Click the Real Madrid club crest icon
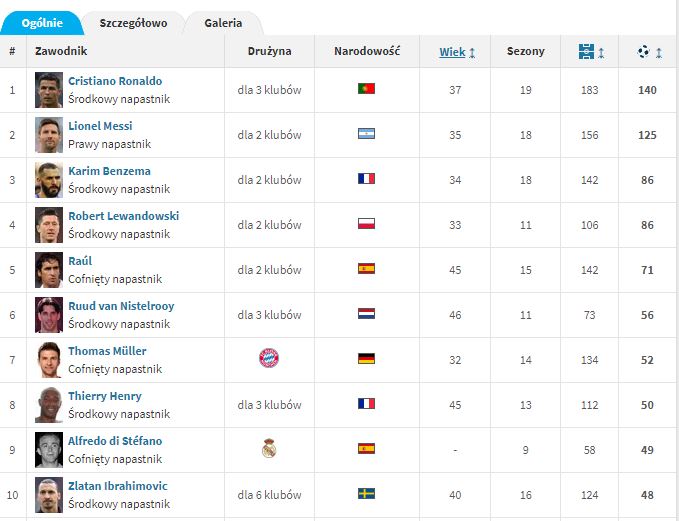 coord(269,448)
